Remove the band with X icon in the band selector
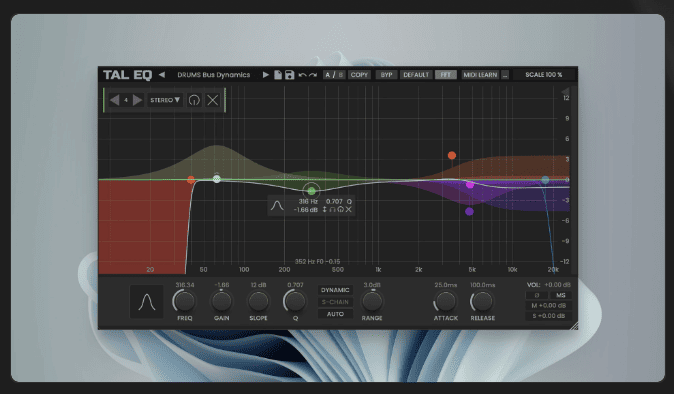This screenshot has width=674, height=394. 213,100
